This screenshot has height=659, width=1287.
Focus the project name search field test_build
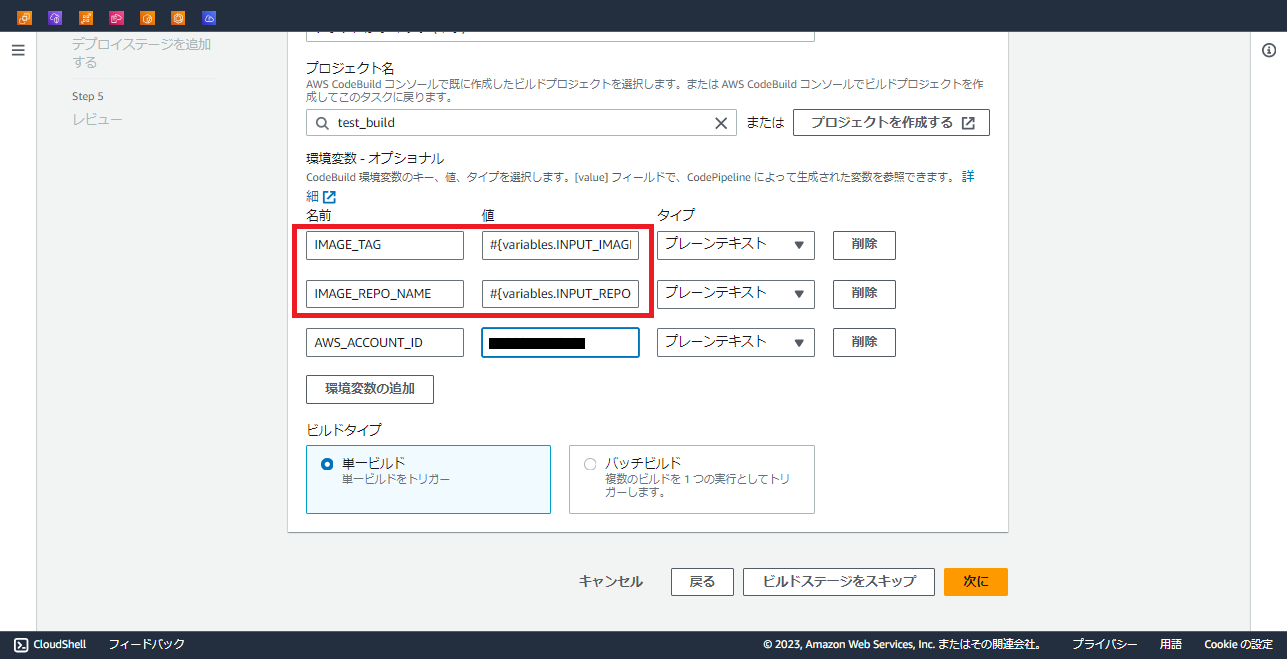click(522, 123)
